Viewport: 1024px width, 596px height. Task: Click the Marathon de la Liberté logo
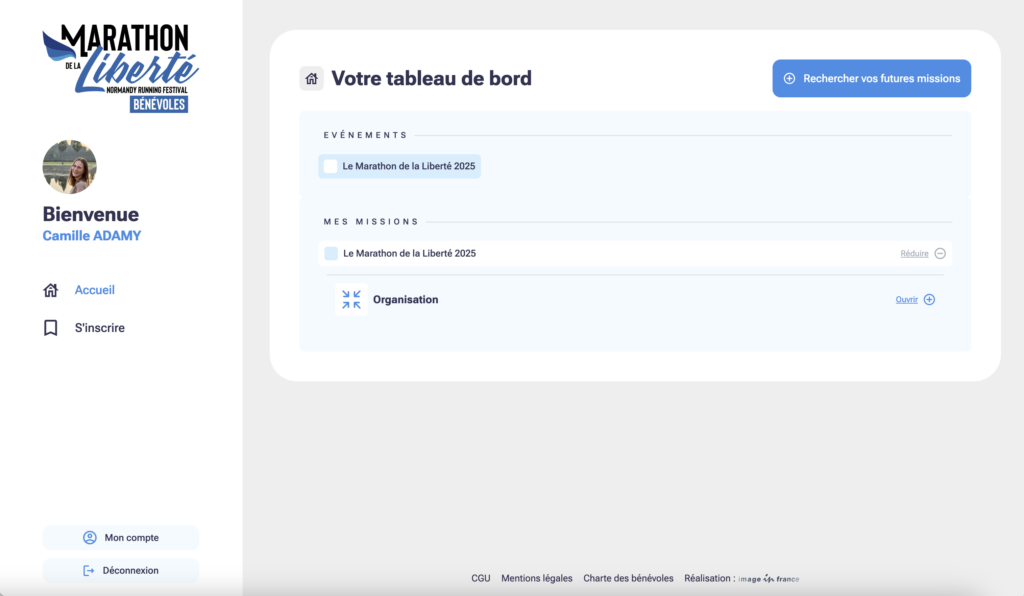[120, 68]
